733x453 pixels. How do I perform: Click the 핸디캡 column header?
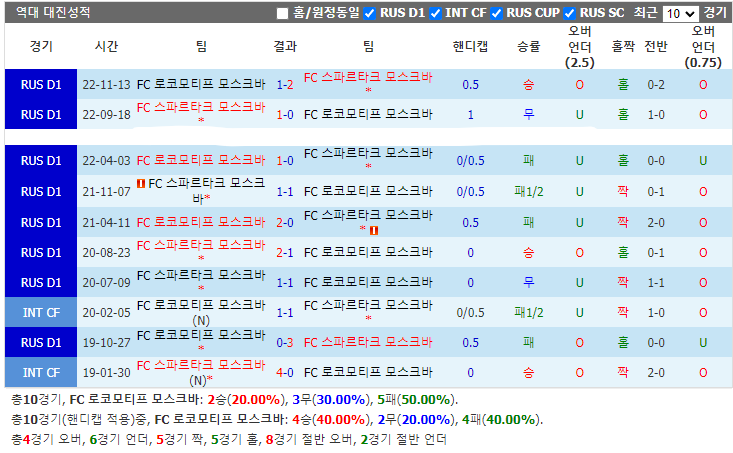pyautogui.click(x=470, y=46)
